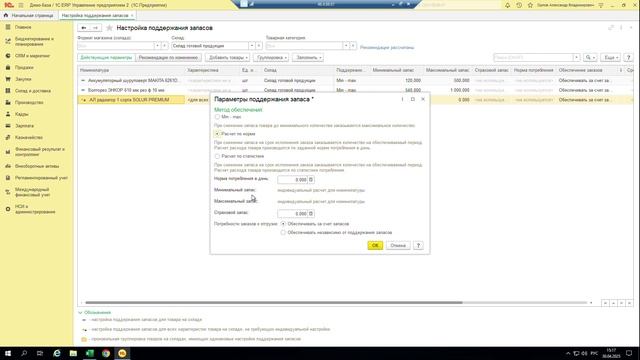Open the Кадры person icon
Image resolution: width=640 pixels, height=360 pixels.
tap(8, 114)
